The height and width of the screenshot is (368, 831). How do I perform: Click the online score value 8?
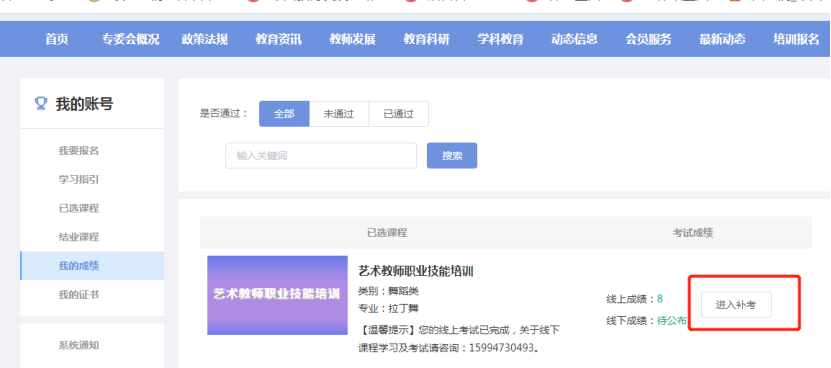point(660,299)
